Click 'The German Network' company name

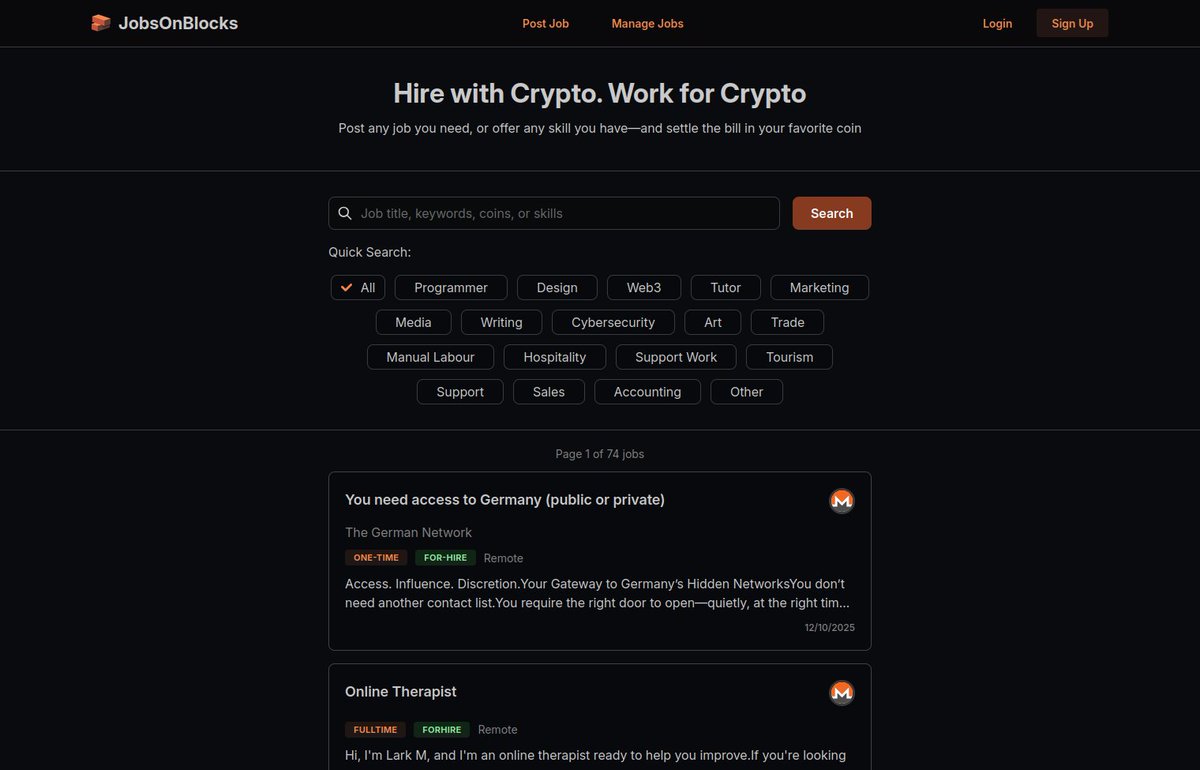click(x=408, y=532)
